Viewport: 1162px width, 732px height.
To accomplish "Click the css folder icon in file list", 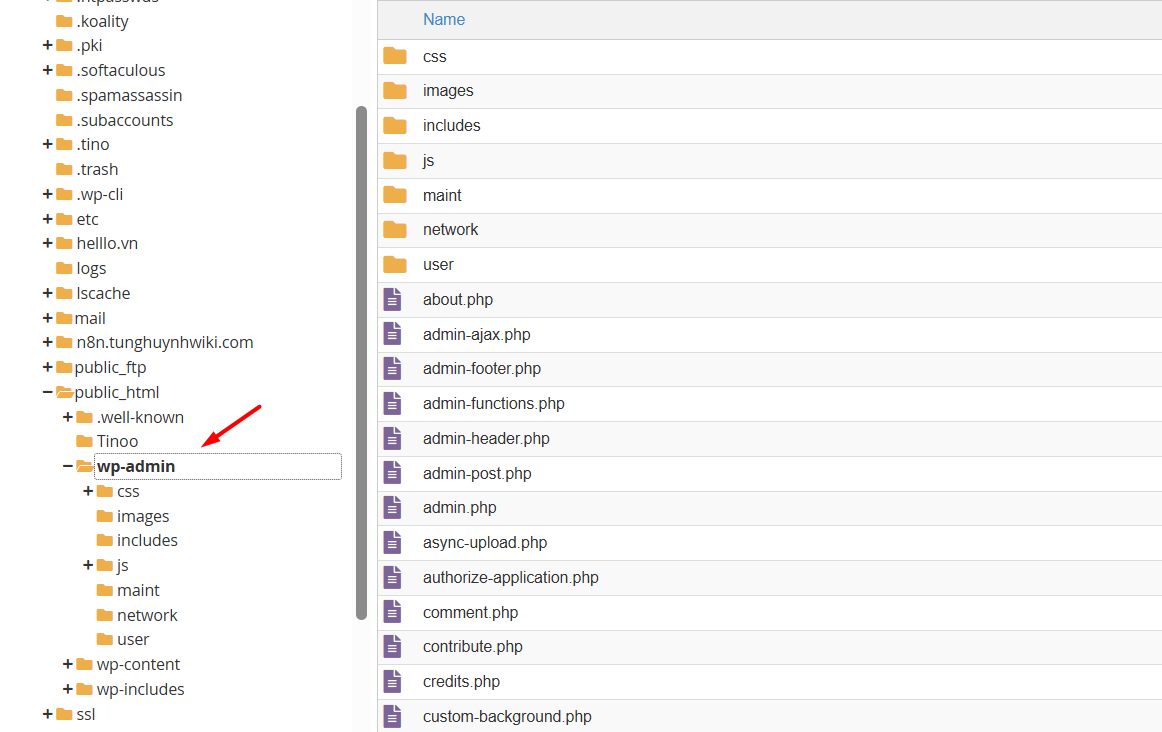I will coord(395,56).
